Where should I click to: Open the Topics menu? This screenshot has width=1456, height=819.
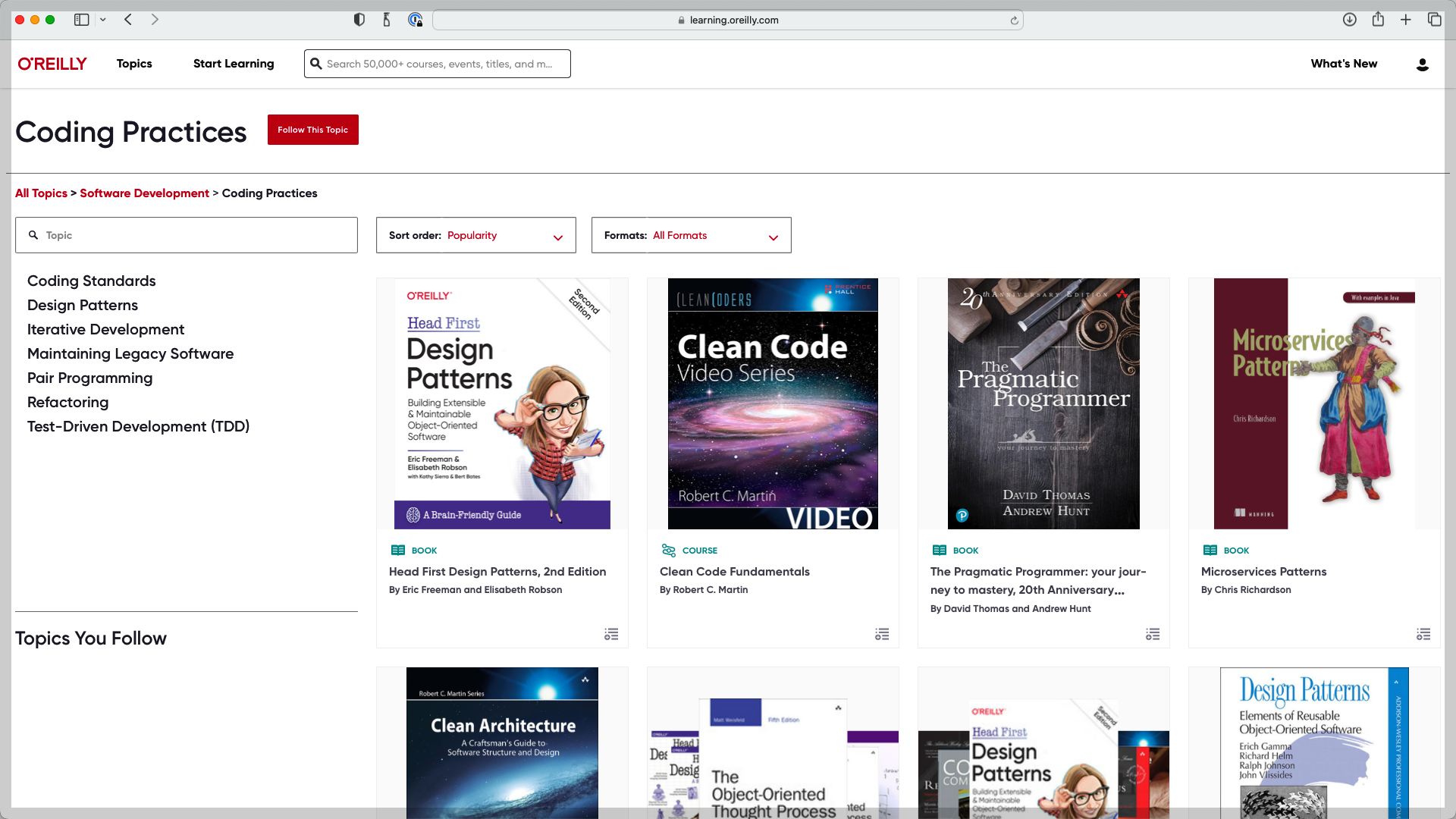pyautogui.click(x=134, y=64)
